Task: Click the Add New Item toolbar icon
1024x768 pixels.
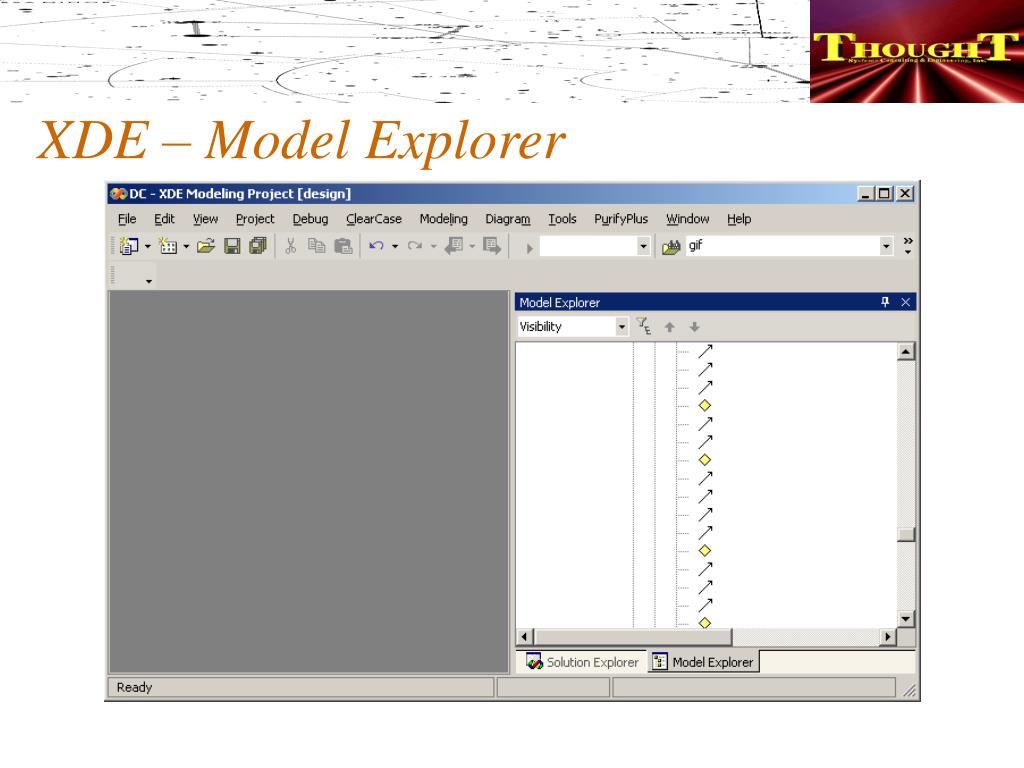Action: (168, 246)
